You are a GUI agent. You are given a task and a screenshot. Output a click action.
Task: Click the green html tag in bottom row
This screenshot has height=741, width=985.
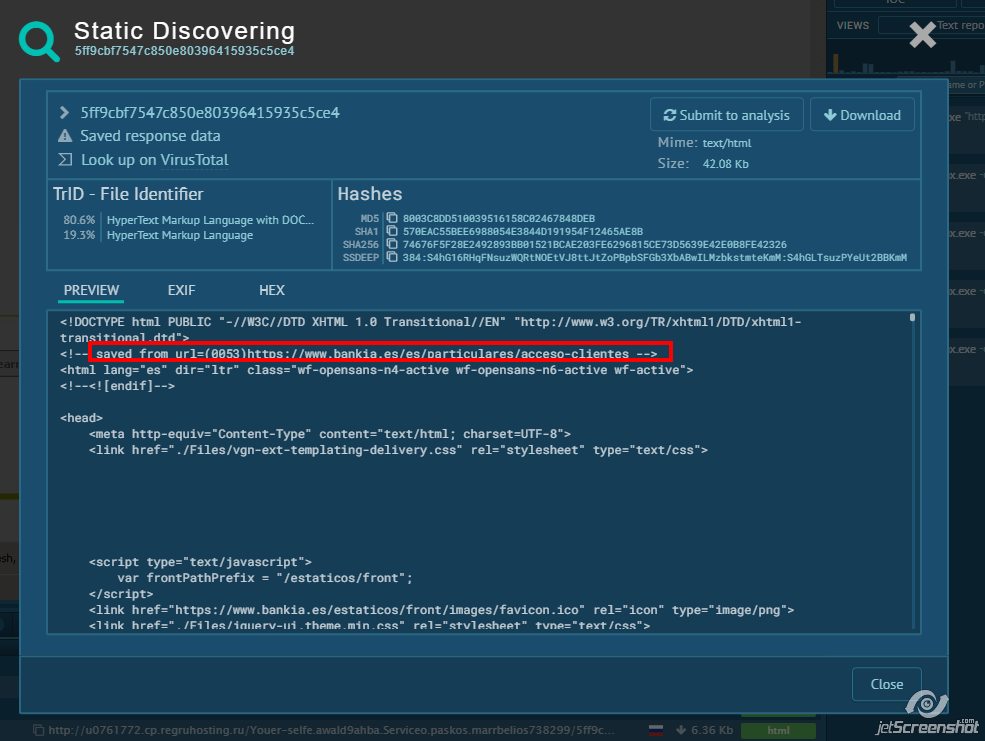point(778,730)
